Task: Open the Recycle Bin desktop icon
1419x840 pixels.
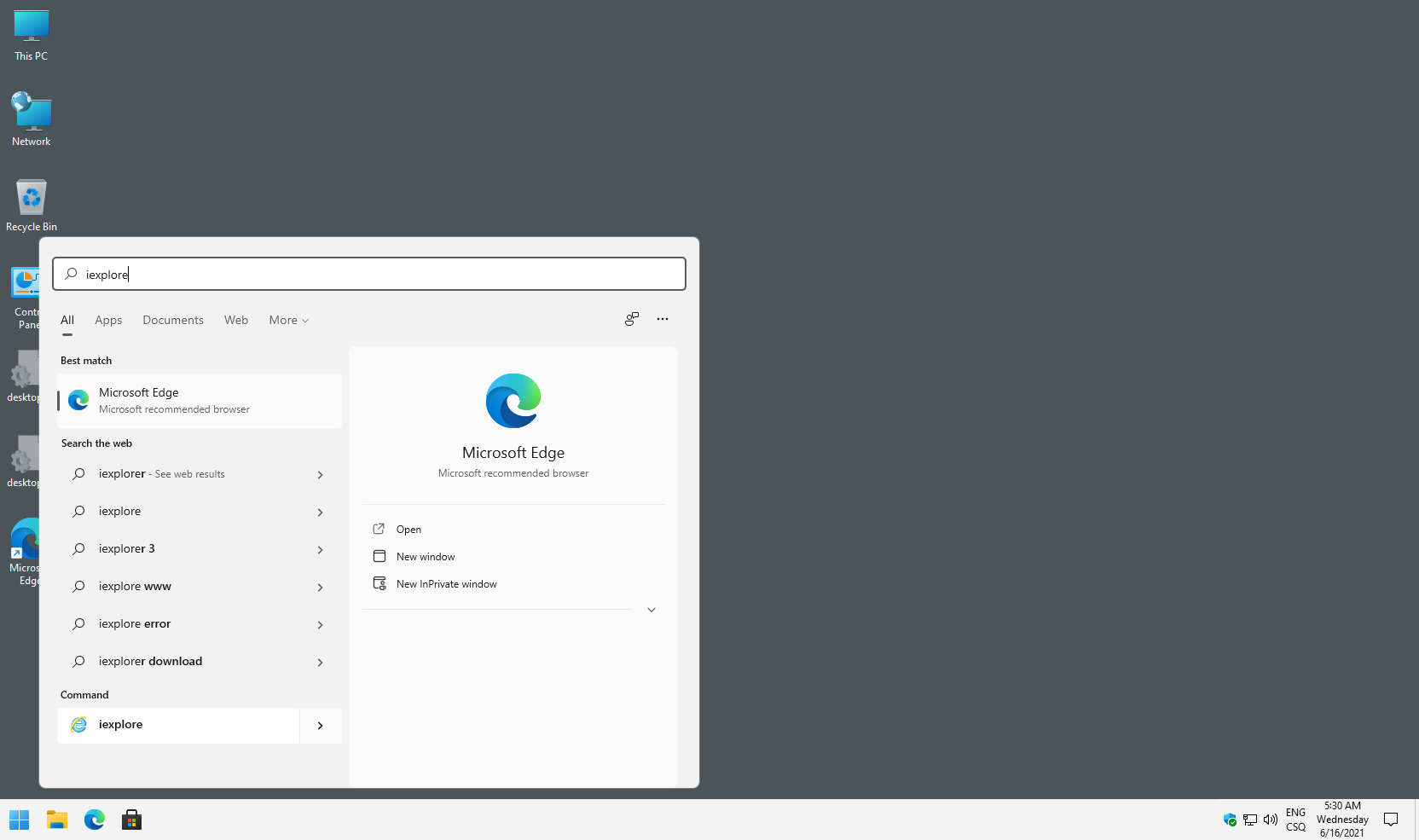Action: point(32,205)
